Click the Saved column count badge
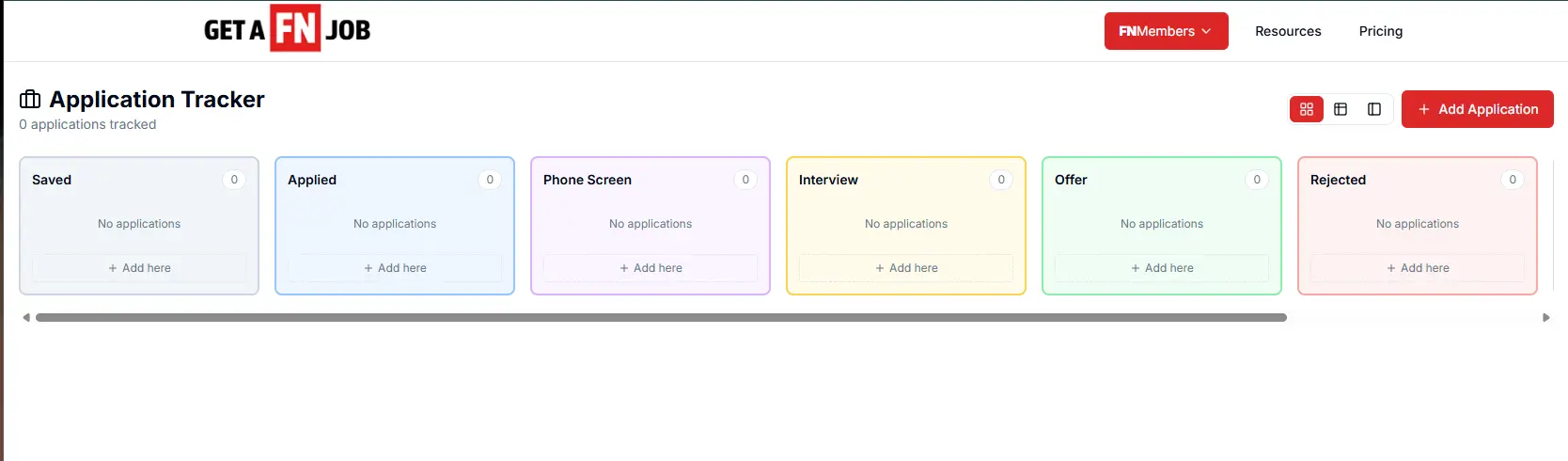 click(234, 180)
